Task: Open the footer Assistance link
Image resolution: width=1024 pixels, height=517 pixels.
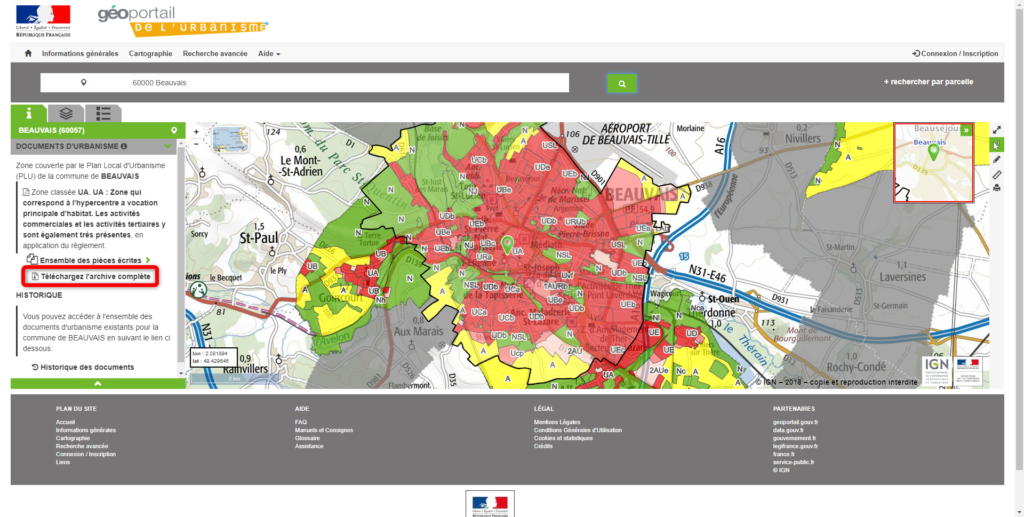Action: (309, 446)
